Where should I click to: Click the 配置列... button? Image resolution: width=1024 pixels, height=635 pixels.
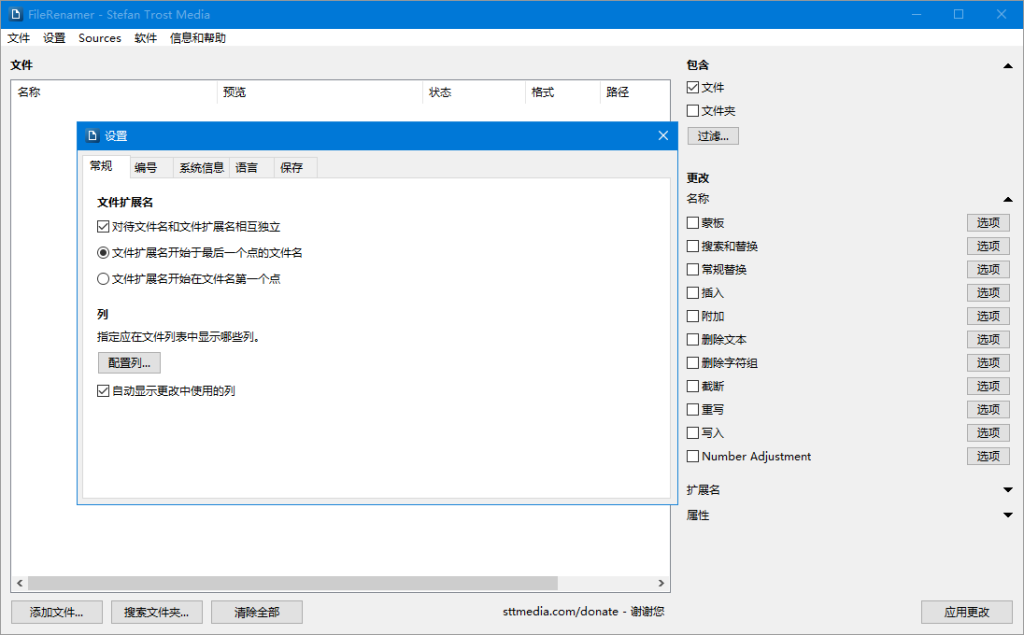click(128, 363)
